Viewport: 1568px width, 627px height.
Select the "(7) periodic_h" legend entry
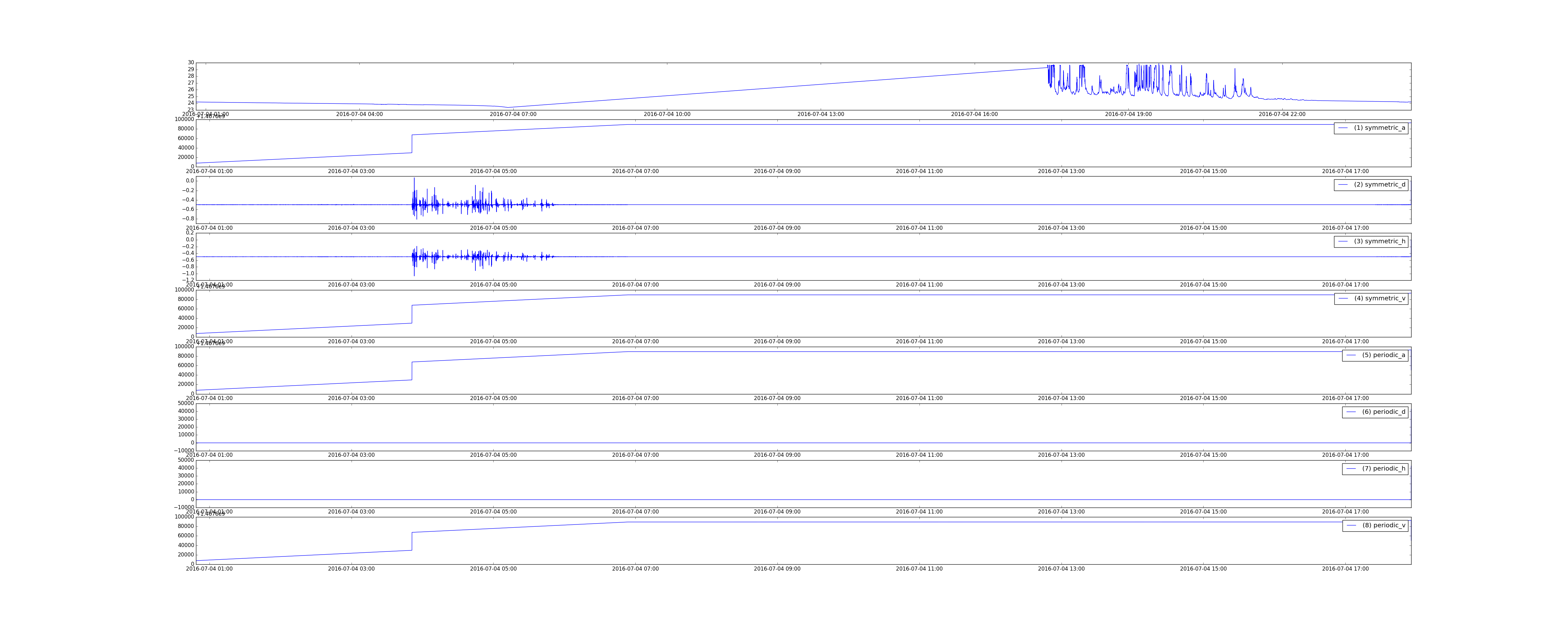1384,469
